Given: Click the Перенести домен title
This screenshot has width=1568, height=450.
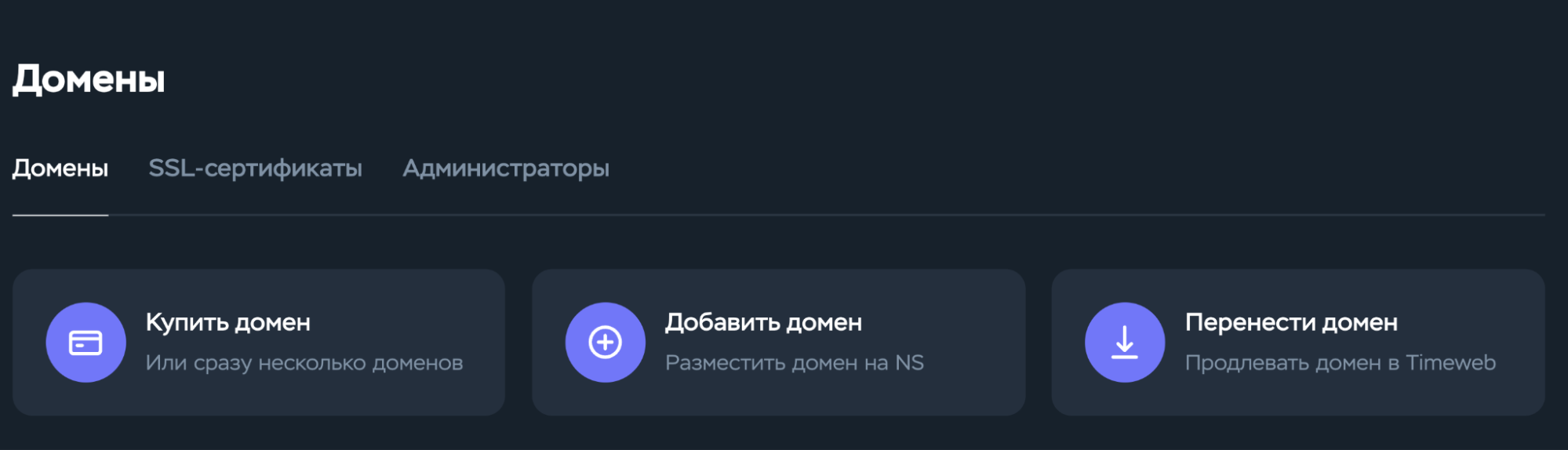Looking at the screenshot, I should (1291, 322).
